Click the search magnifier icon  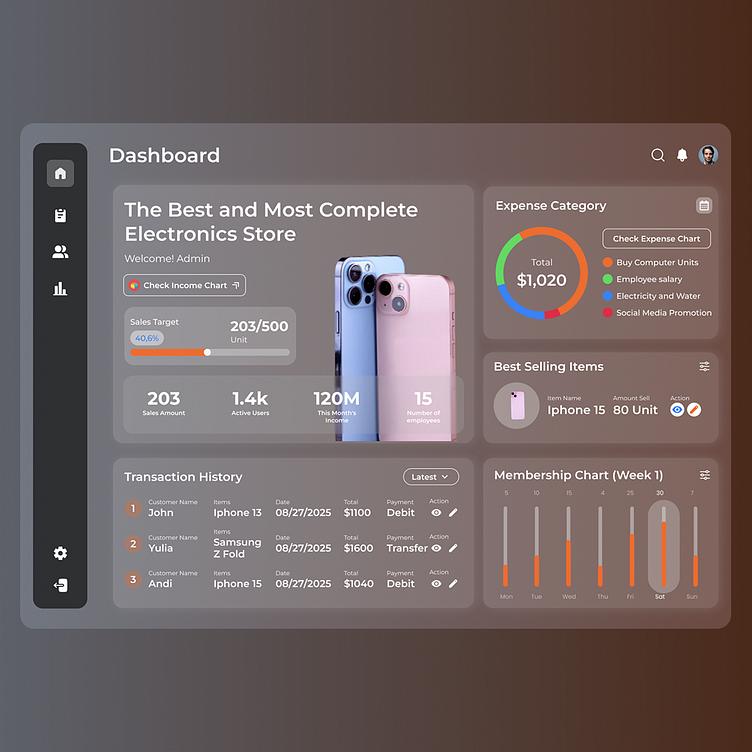click(x=658, y=155)
